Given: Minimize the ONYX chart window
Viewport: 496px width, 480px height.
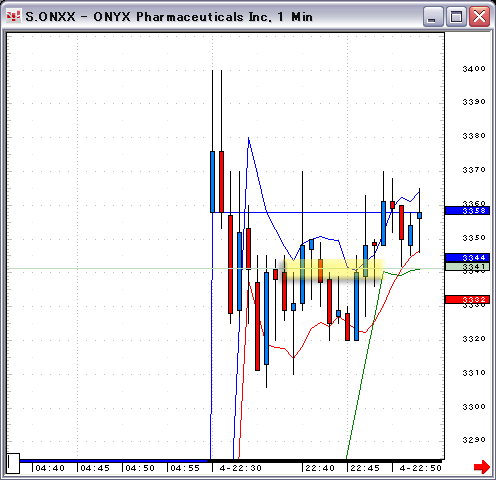Looking at the screenshot, I should point(433,16).
